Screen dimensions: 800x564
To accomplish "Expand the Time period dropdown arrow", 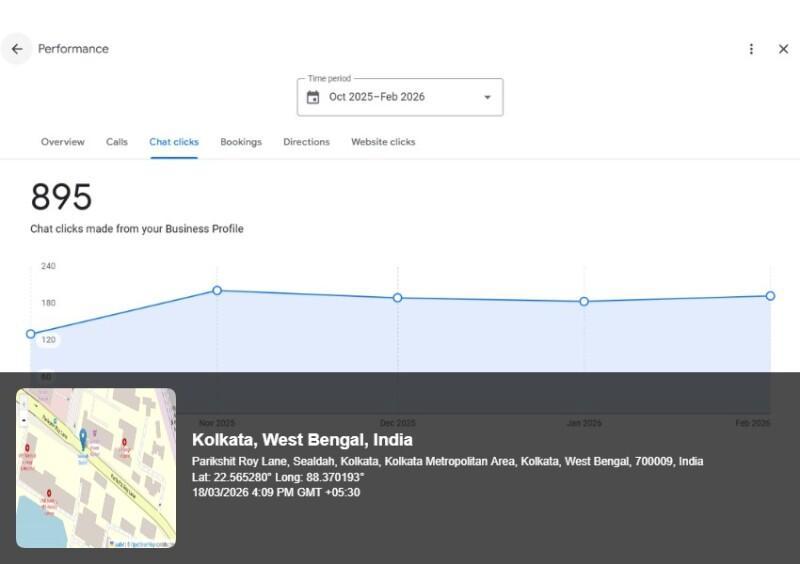I will coord(487,97).
